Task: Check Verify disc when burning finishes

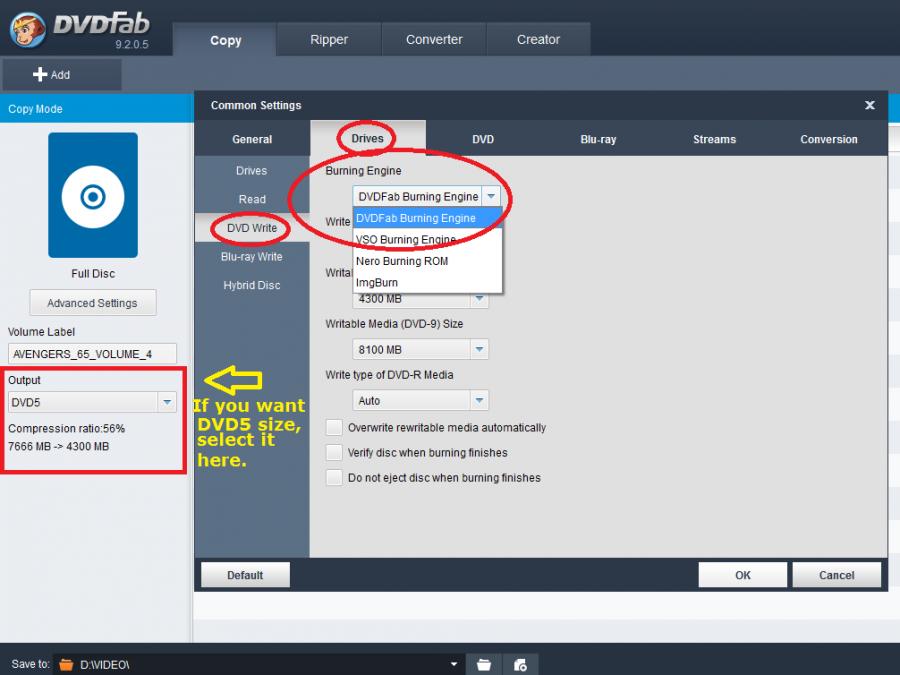Action: [334, 452]
